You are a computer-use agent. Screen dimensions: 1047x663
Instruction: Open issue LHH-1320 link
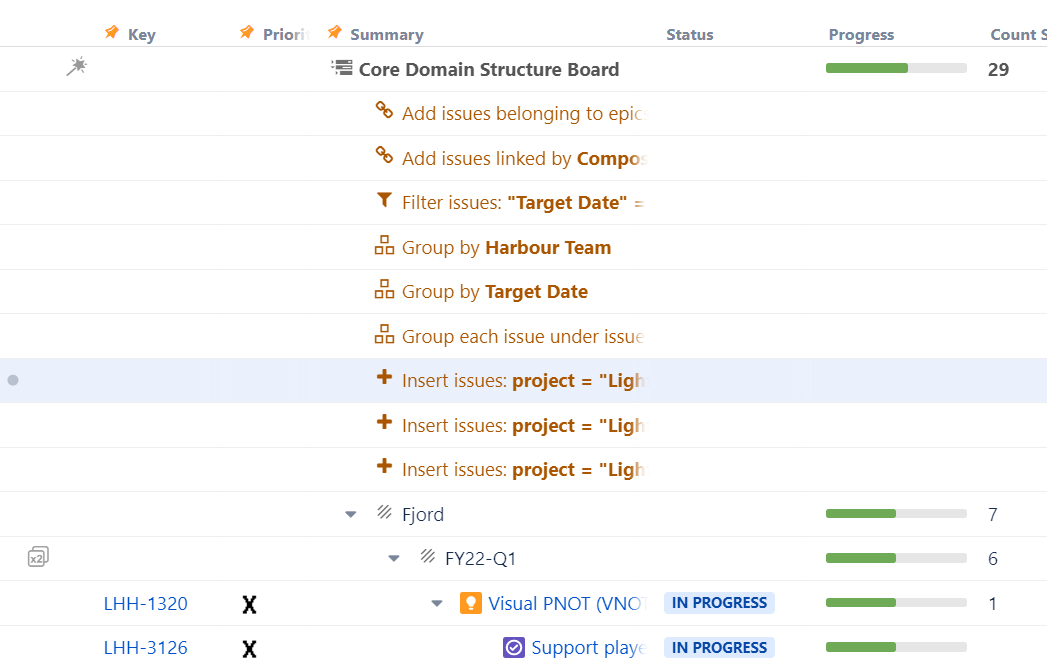point(146,604)
